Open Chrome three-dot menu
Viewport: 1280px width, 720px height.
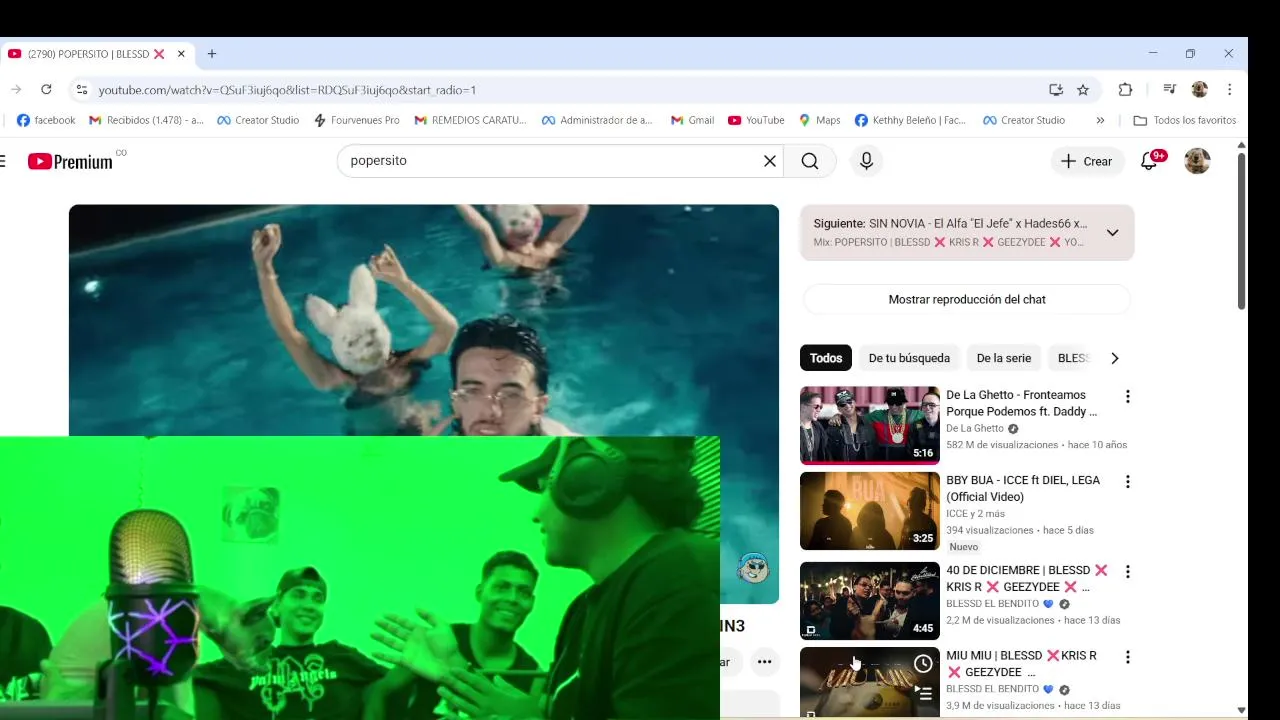click(x=1229, y=90)
